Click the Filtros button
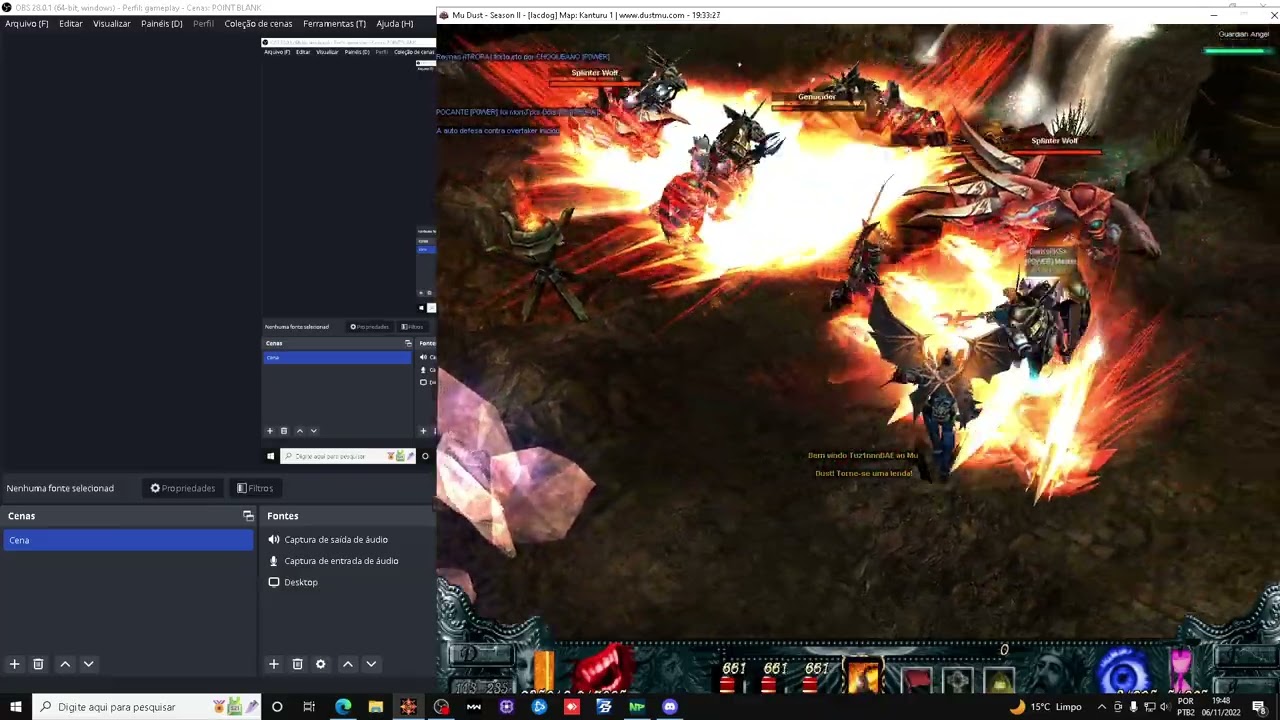Viewport: 1280px width, 720px height. point(255,488)
